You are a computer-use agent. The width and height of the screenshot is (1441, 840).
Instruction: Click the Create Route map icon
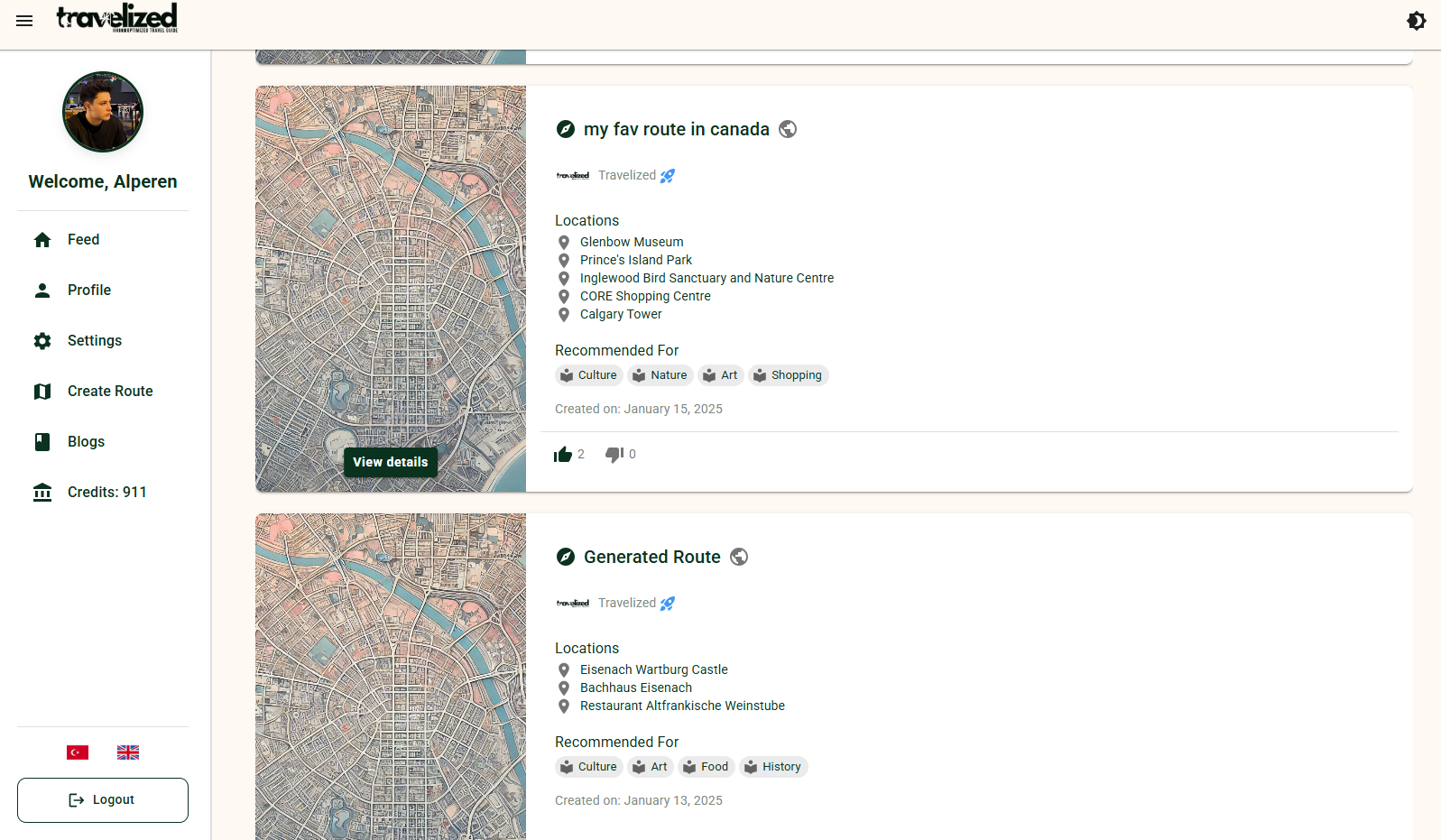pyautogui.click(x=42, y=391)
